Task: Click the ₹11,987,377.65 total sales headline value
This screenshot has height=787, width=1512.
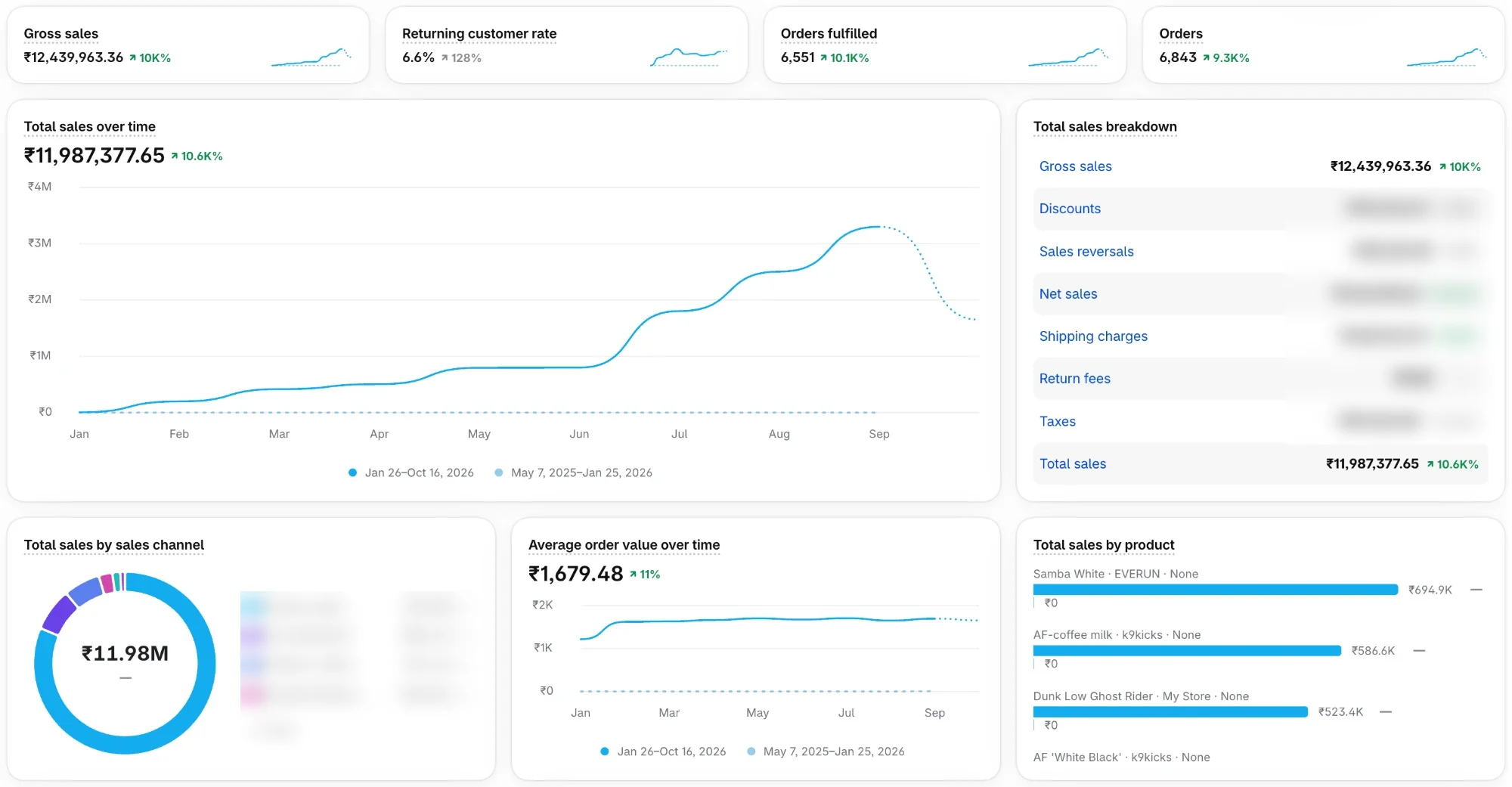Action: [x=94, y=156]
